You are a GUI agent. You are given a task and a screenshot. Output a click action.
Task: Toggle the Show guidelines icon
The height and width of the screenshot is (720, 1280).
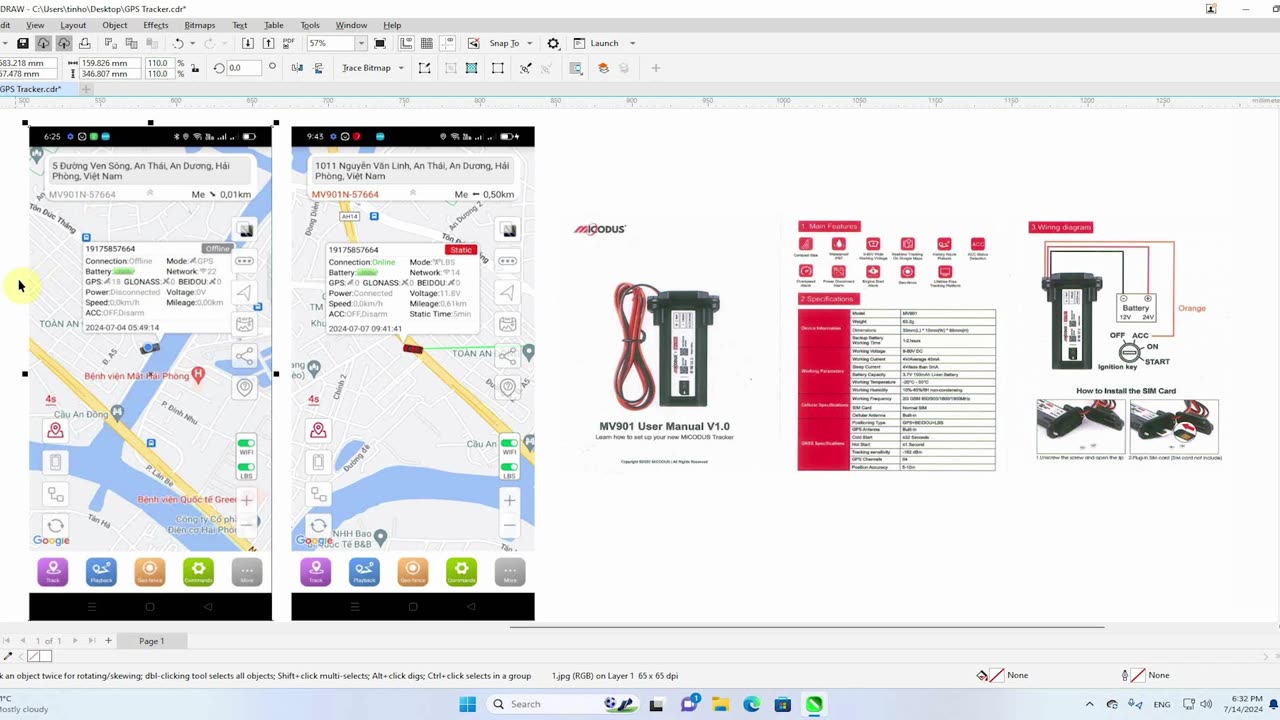point(447,43)
